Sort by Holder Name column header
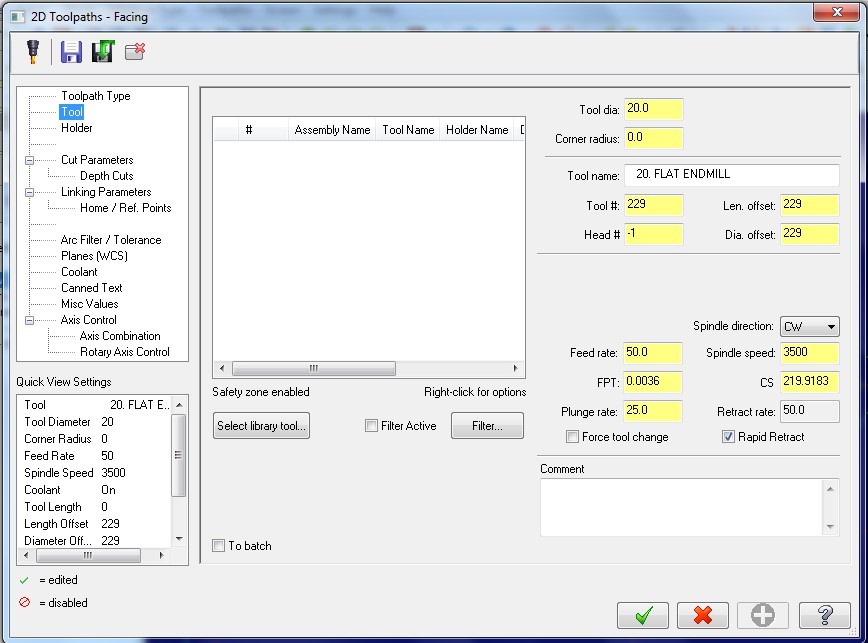This screenshot has height=643, width=868. tap(477, 129)
